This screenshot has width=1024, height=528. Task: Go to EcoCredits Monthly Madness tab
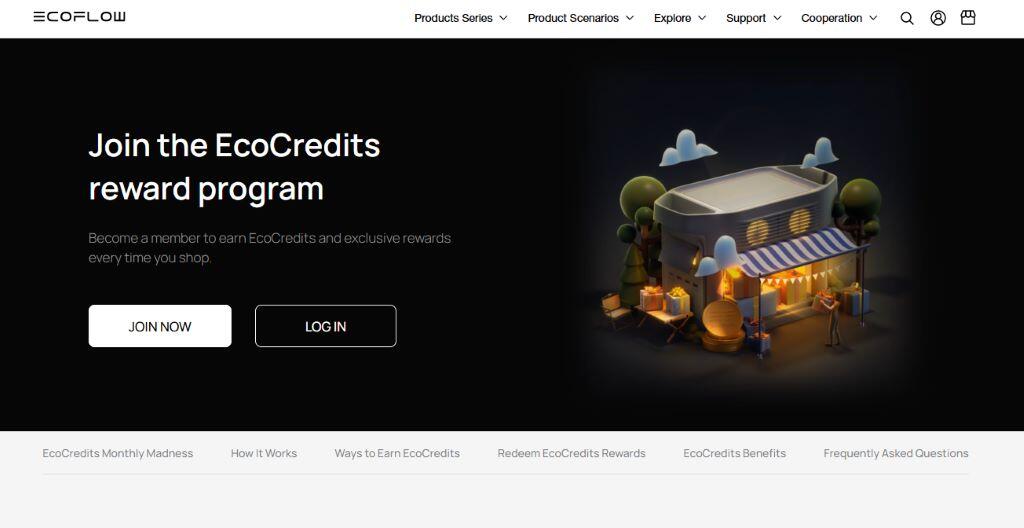118,453
